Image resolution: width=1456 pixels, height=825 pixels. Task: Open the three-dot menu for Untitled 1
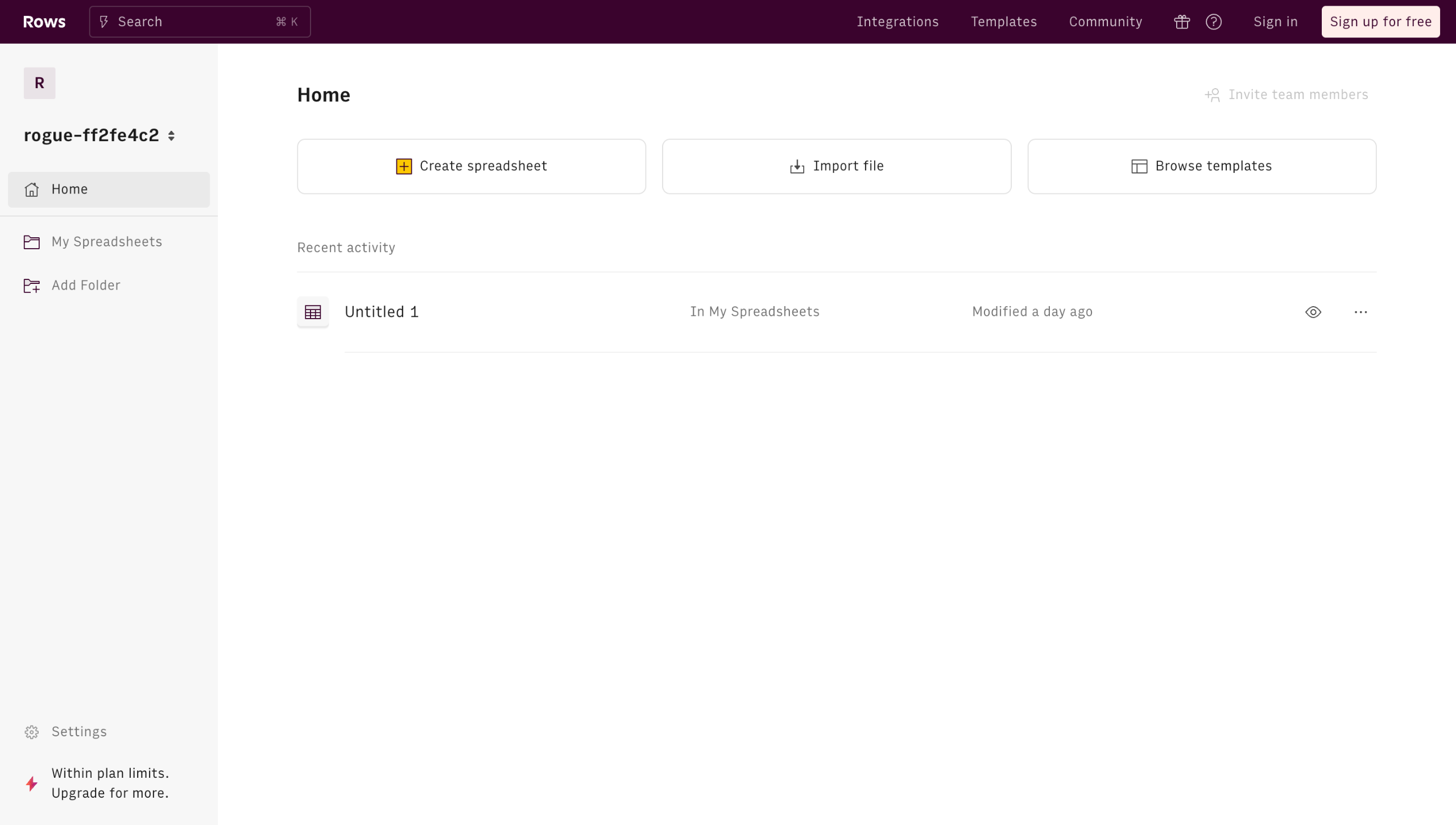[x=1360, y=312]
